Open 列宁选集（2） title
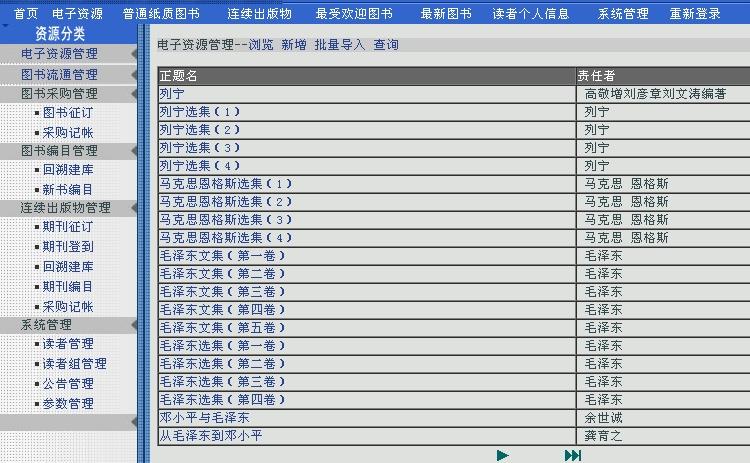 (x=199, y=130)
